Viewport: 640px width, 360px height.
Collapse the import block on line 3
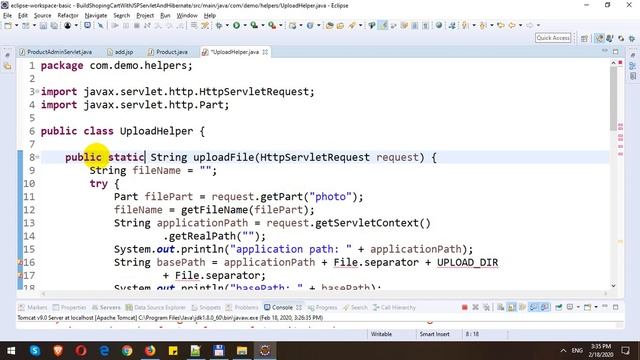pos(37,91)
